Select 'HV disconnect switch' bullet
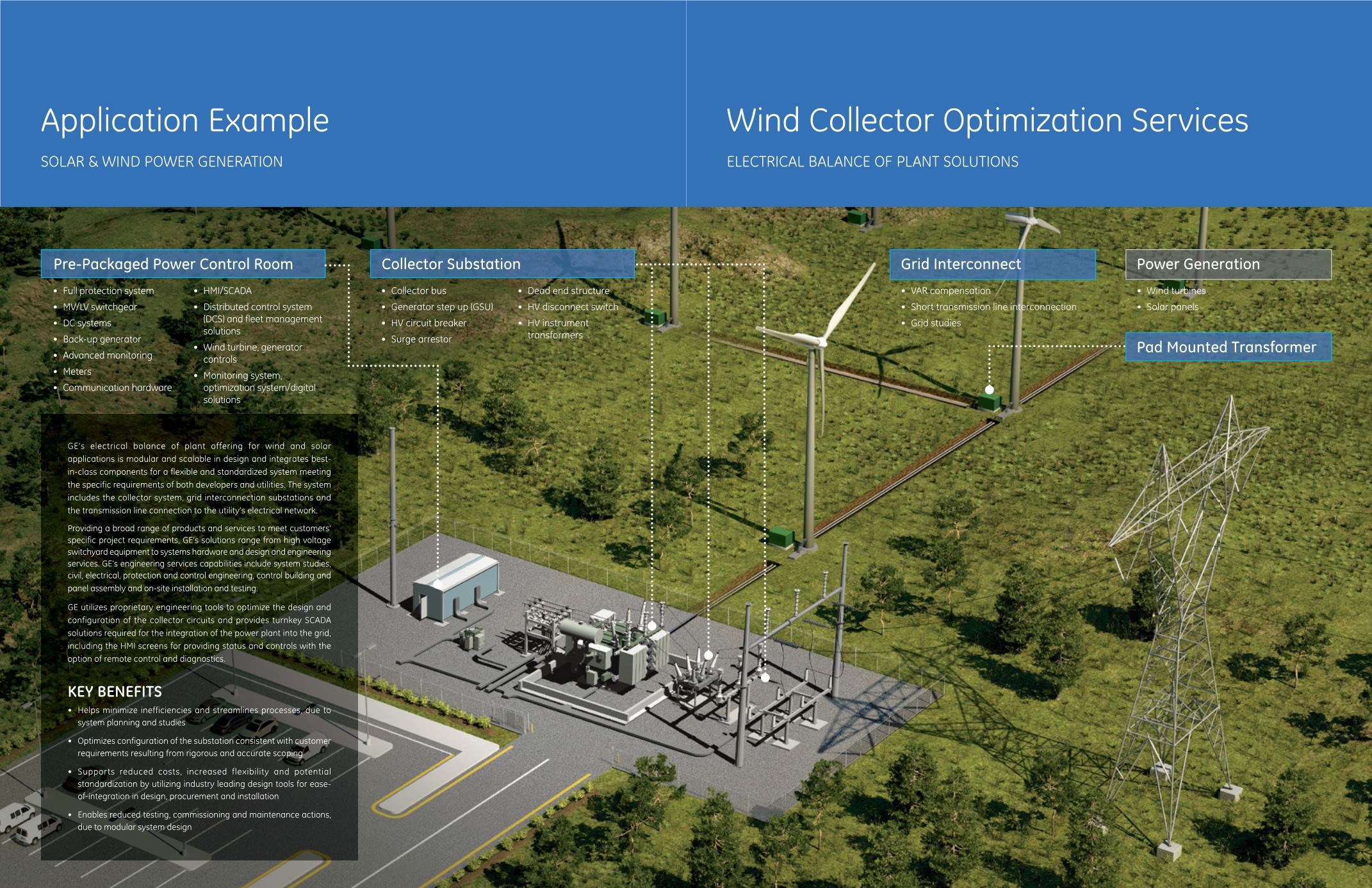The width and height of the screenshot is (1372, 888). (569, 307)
